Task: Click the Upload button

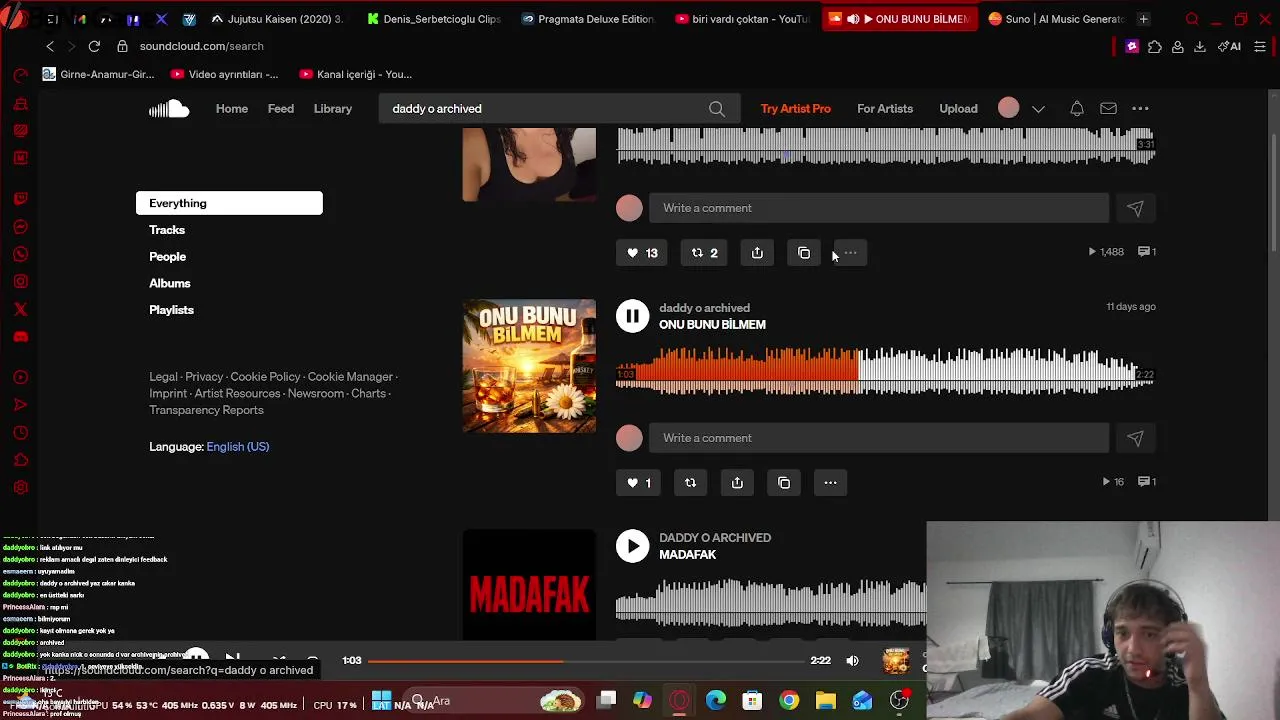Action: (958, 108)
